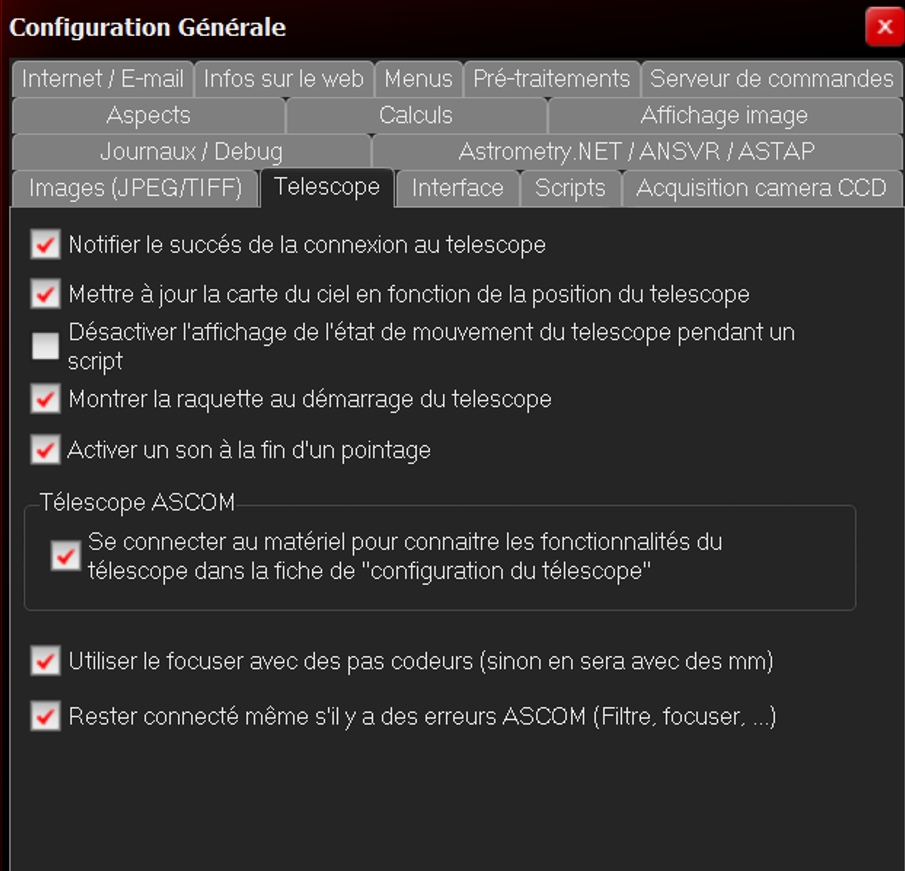Enable disabling movement state display during script

45,346
